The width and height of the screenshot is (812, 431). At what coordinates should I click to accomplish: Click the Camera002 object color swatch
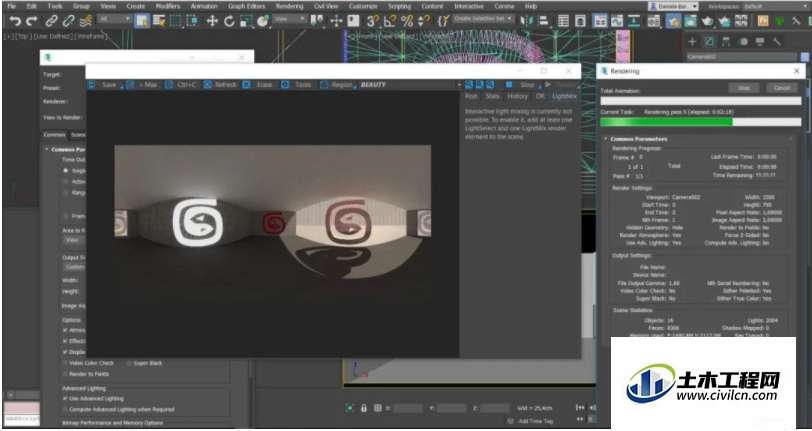[805, 57]
